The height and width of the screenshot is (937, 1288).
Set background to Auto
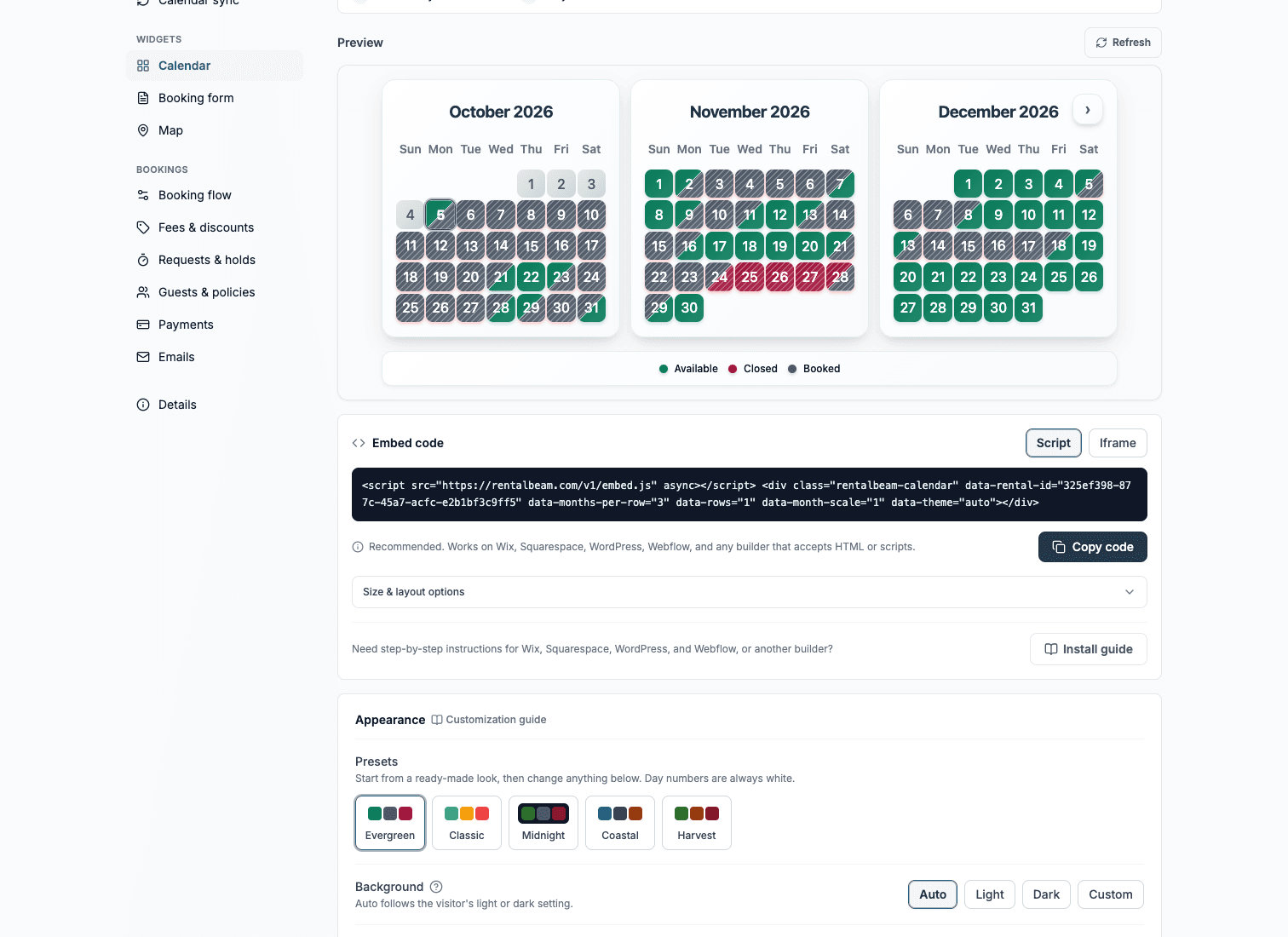(933, 894)
